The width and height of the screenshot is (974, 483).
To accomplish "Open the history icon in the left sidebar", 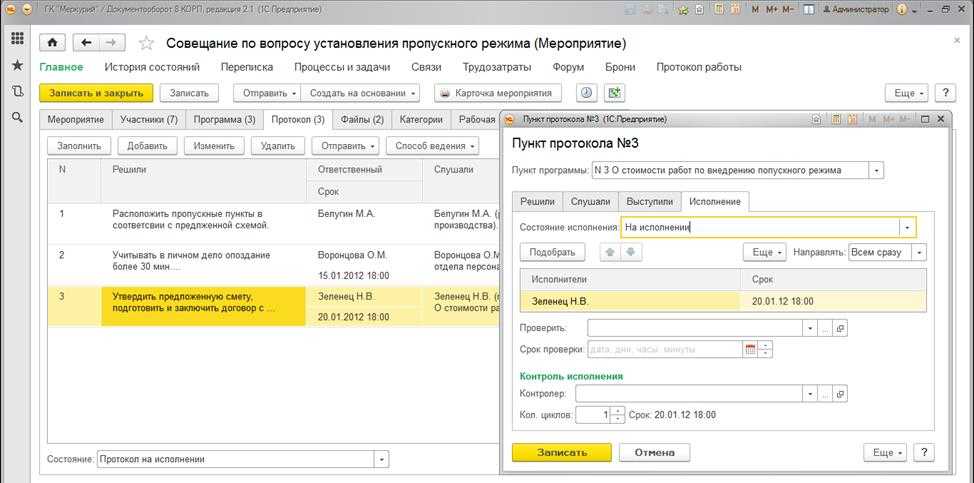I will (17, 91).
